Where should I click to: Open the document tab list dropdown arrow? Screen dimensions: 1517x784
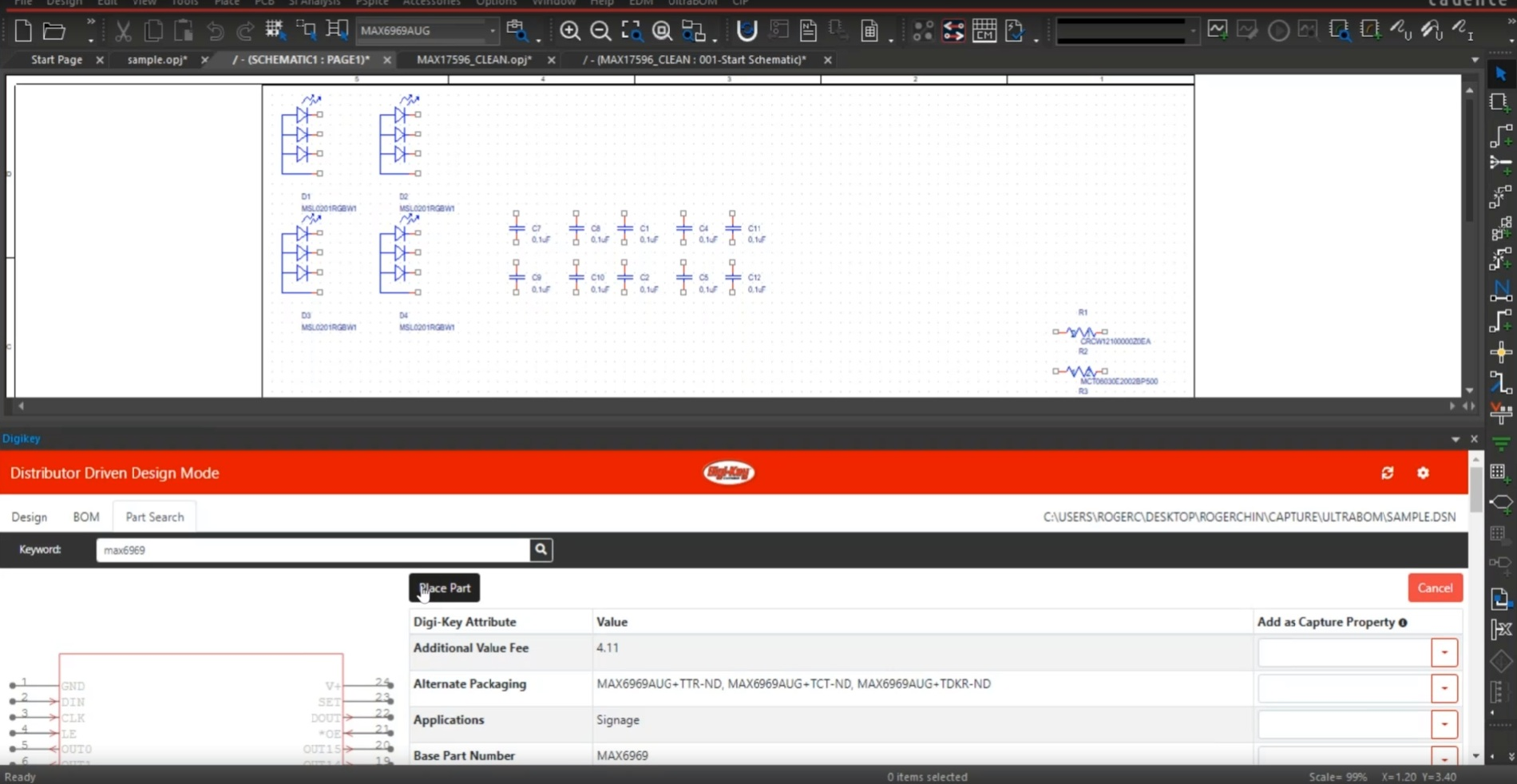(x=1475, y=60)
